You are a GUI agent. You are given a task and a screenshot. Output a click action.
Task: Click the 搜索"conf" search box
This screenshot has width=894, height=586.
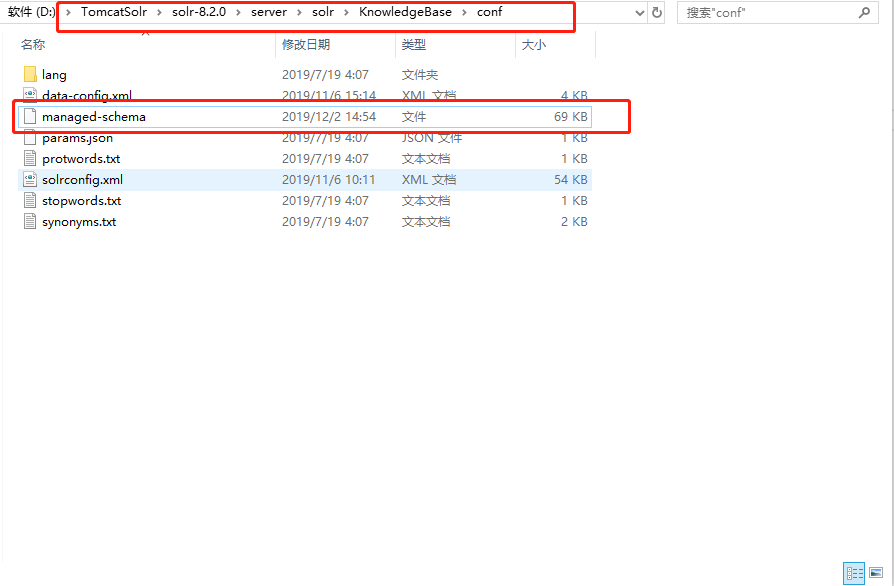[765, 13]
